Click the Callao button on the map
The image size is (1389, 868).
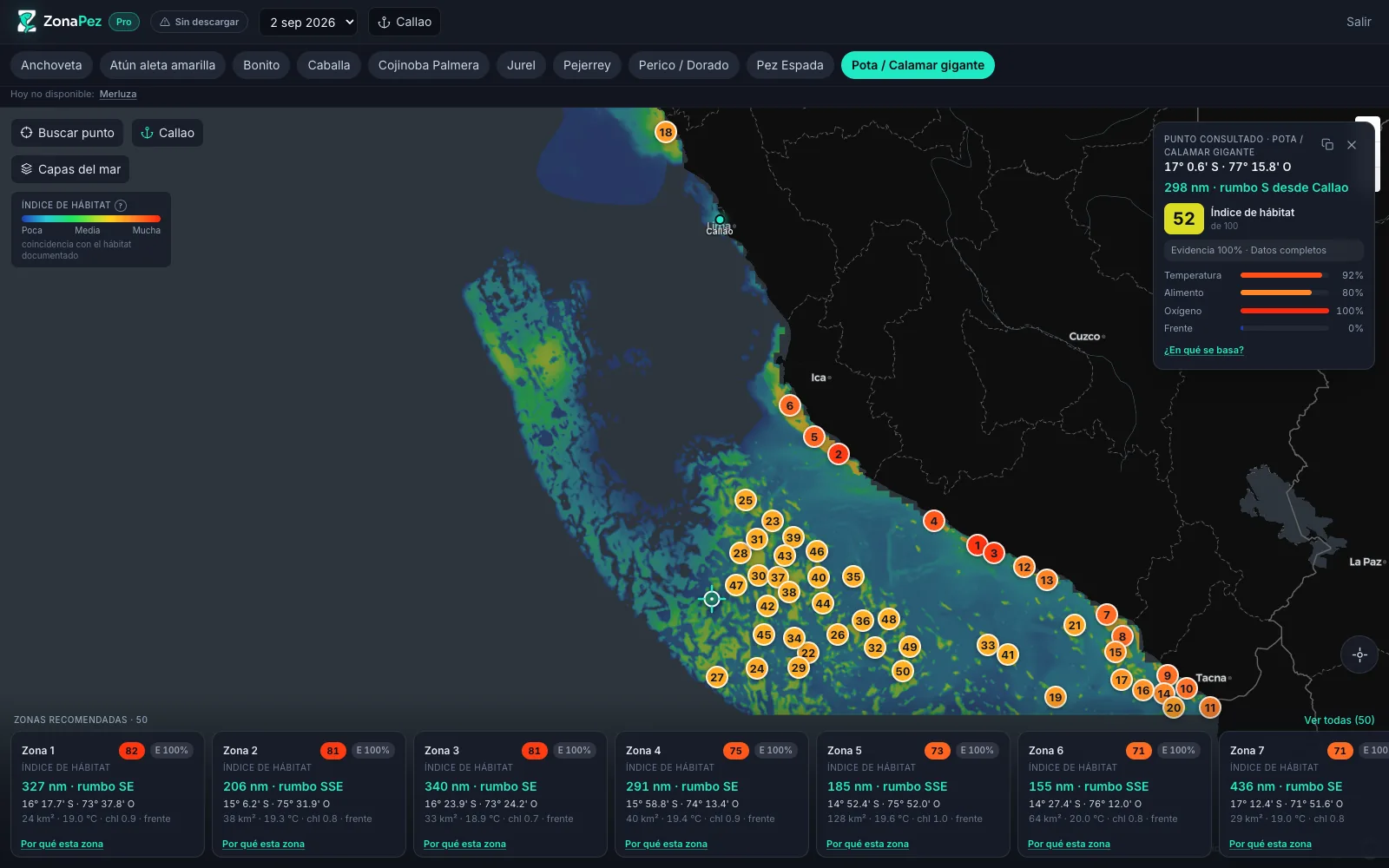pos(168,133)
